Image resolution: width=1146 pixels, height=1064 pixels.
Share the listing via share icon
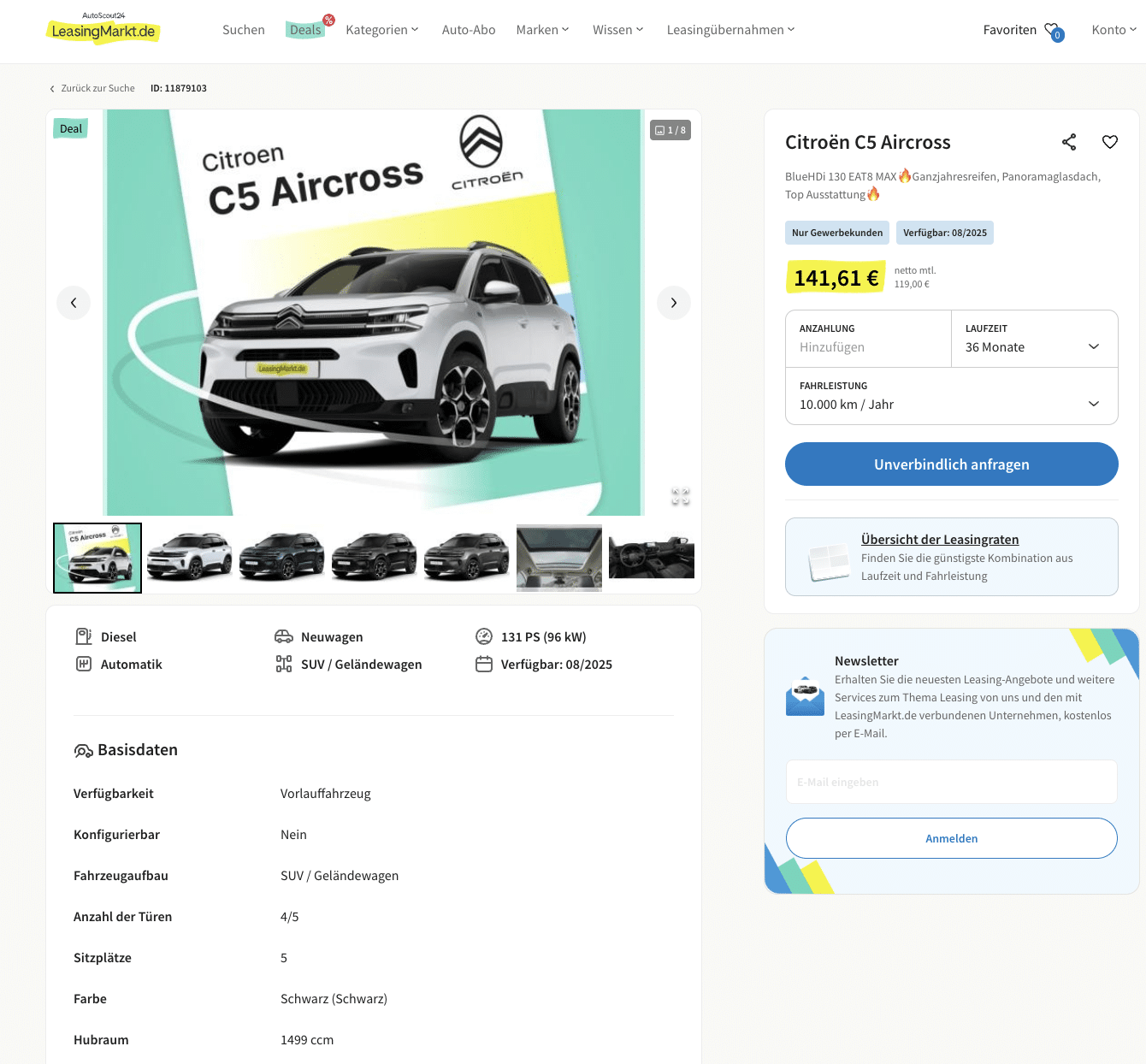[1069, 142]
